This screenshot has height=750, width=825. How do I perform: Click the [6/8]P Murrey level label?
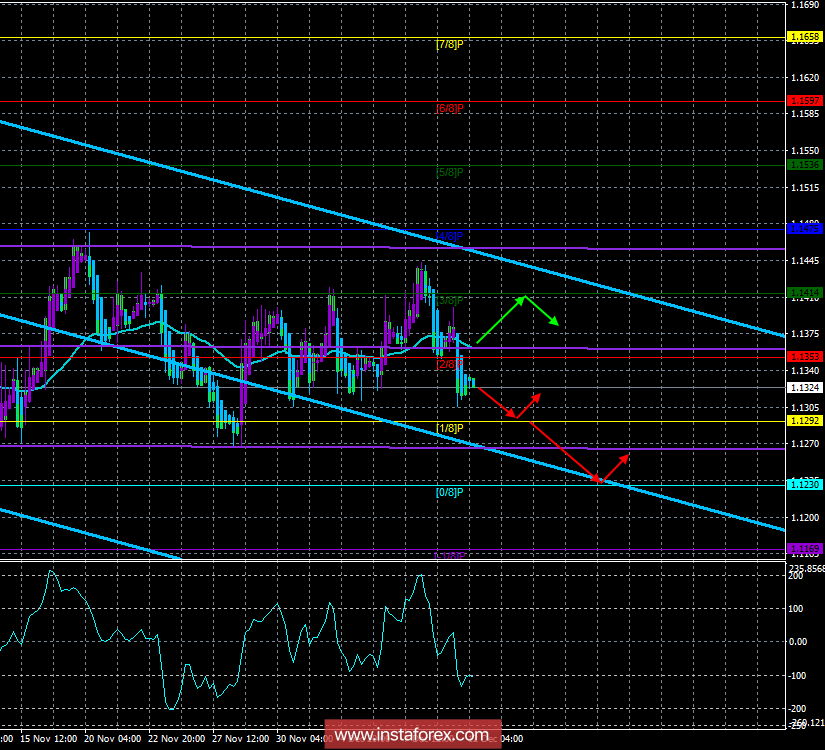[449, 108]
